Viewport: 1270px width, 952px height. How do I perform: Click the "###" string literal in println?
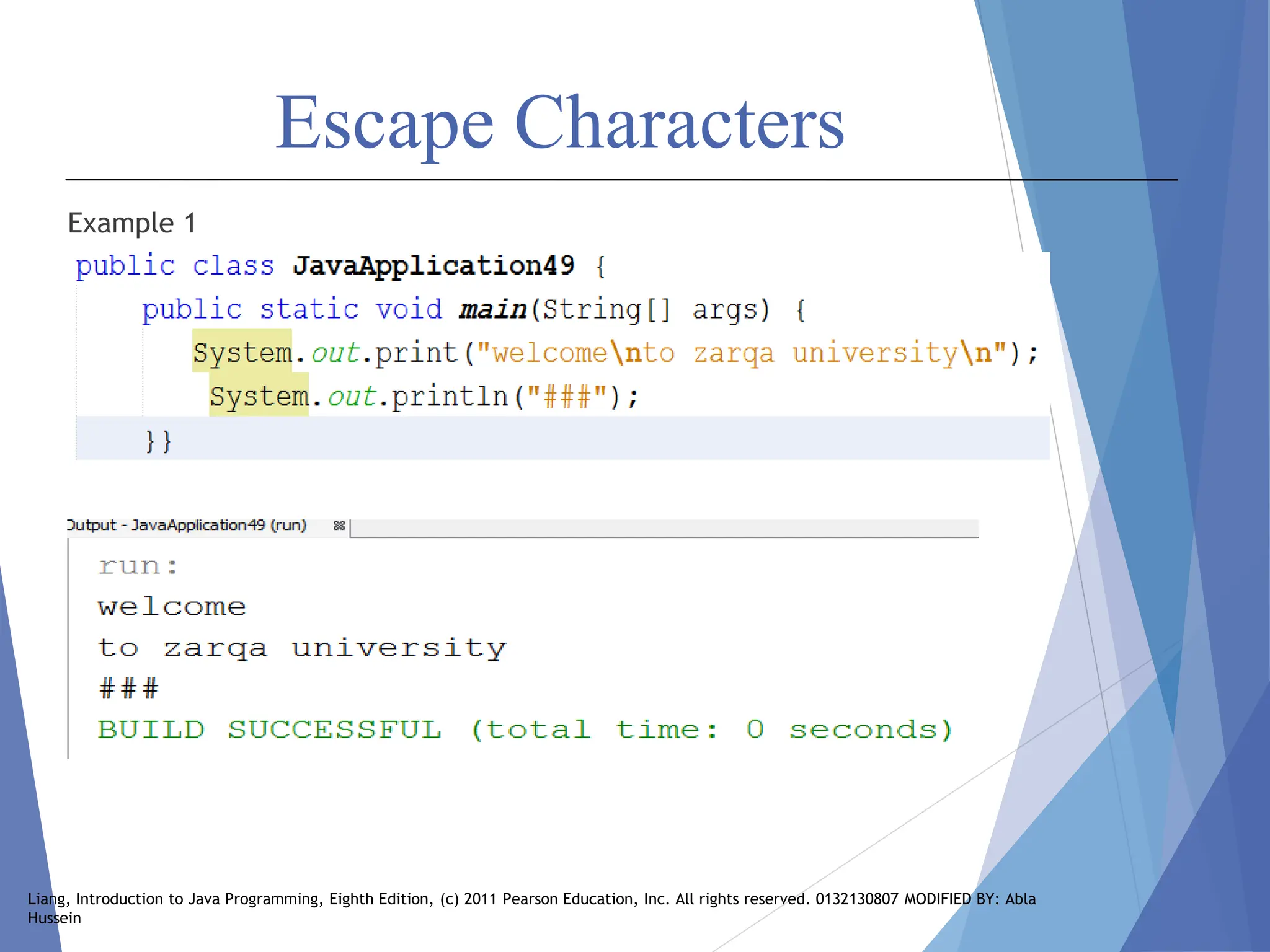point(567,397)
